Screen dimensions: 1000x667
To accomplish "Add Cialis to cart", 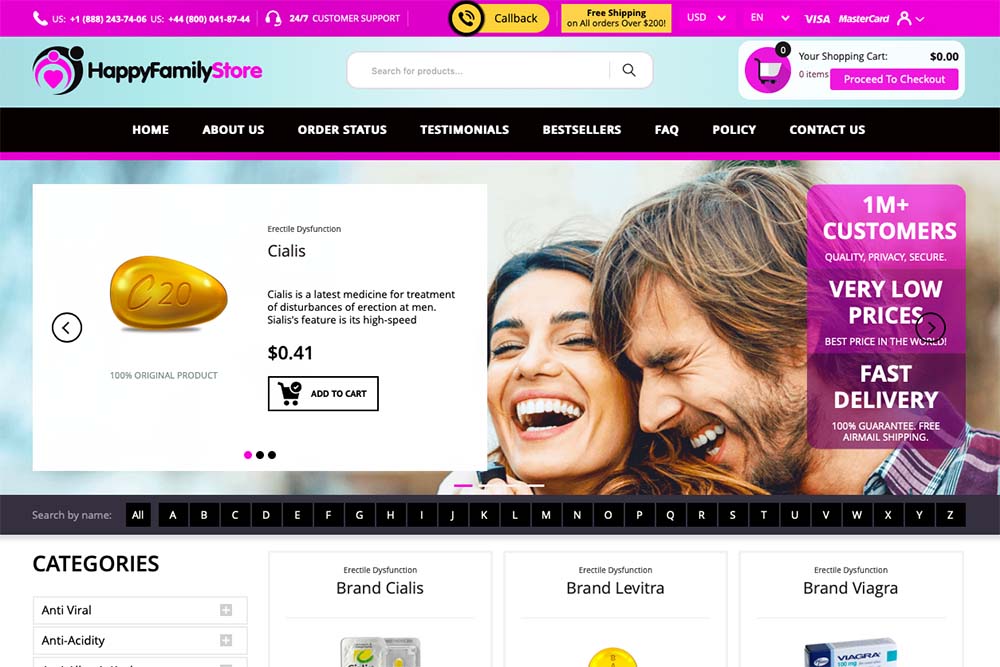I will click(x=323, y=393).
